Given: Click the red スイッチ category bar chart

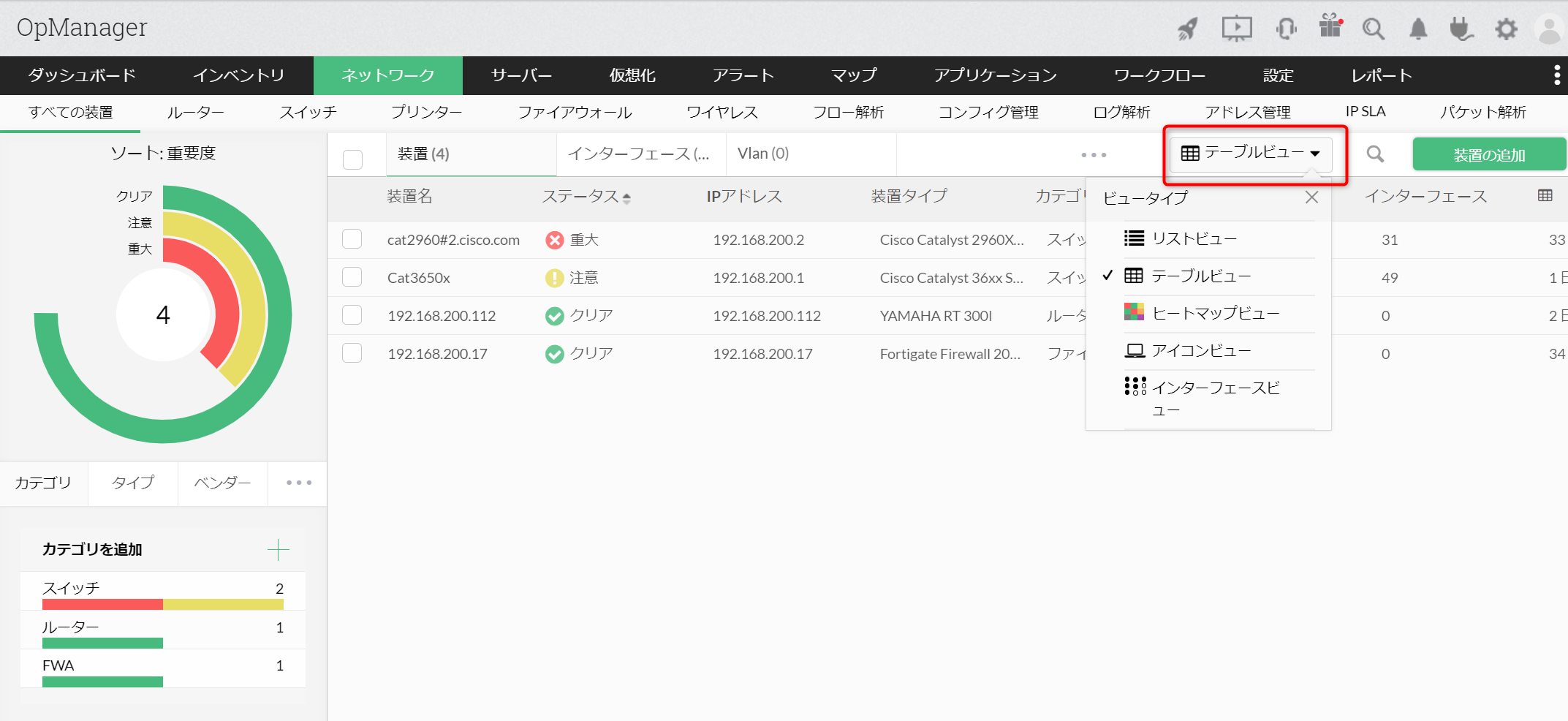Looking at the screenshot, I should tap(102, 605).
